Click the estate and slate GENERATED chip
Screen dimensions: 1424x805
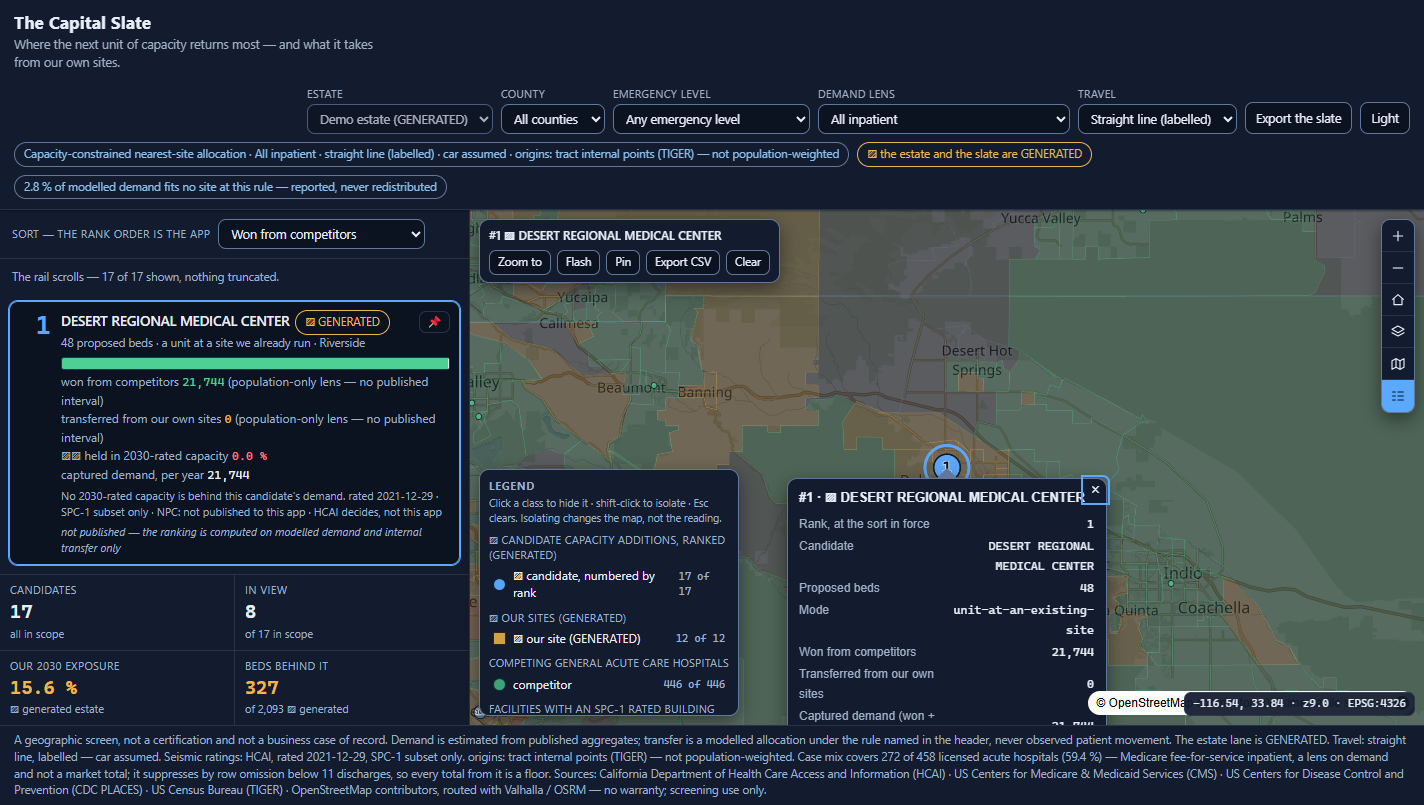point(974,154)
